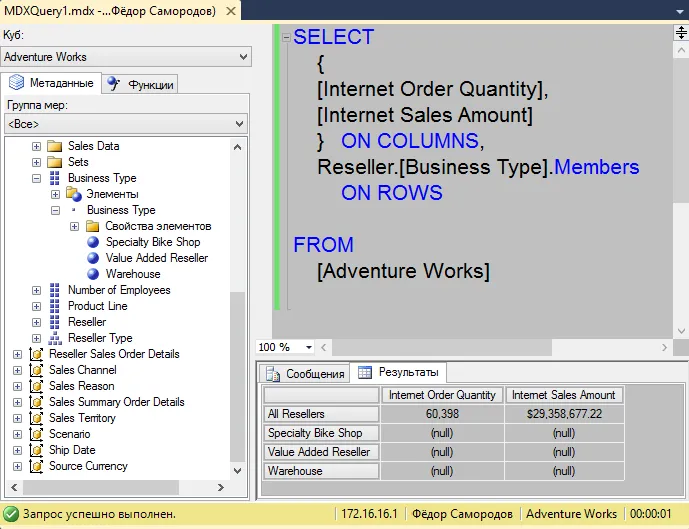Screen dimensions: 689x529
Task: Switch to the Метаданные tab
Action: click(x=51, y=83)
